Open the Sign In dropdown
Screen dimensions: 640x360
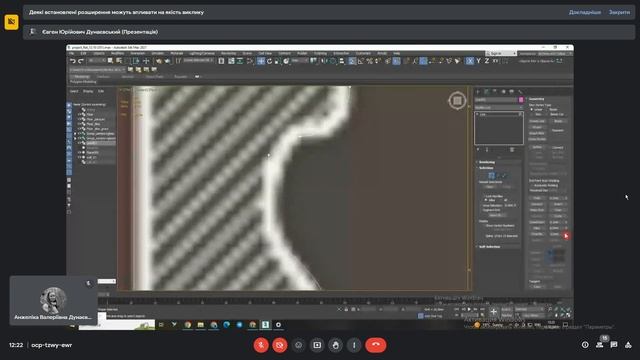(501, 53)
